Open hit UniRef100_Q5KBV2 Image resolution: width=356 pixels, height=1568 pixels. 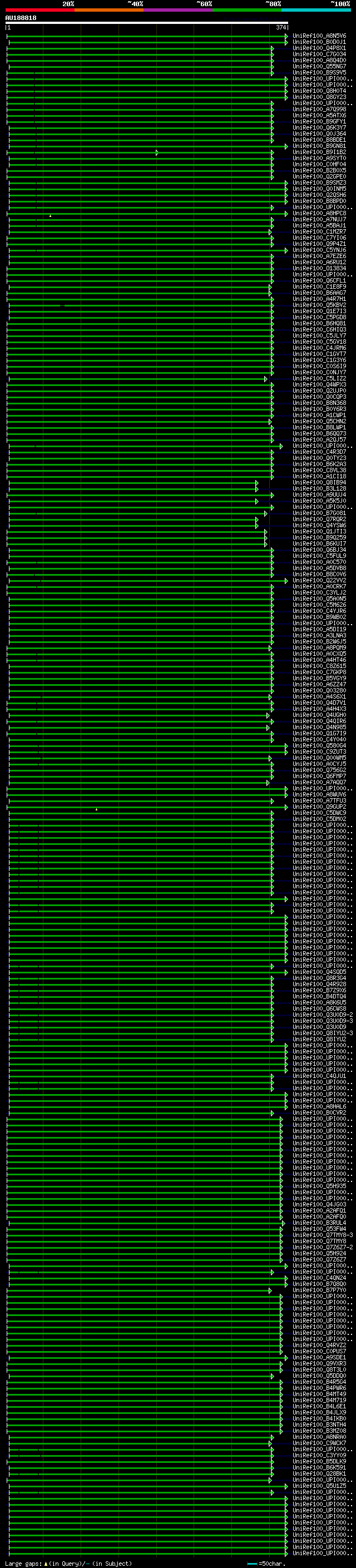[319, 305]
